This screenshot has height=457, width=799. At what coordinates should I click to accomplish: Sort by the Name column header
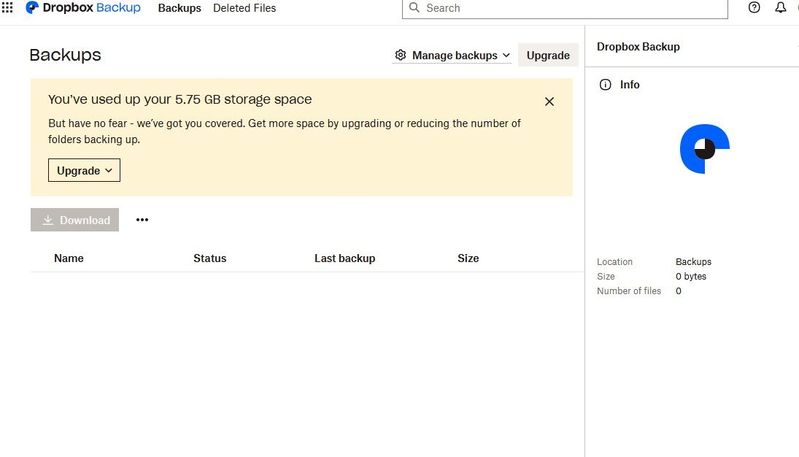pyautogui.click(x=69, y=258)
